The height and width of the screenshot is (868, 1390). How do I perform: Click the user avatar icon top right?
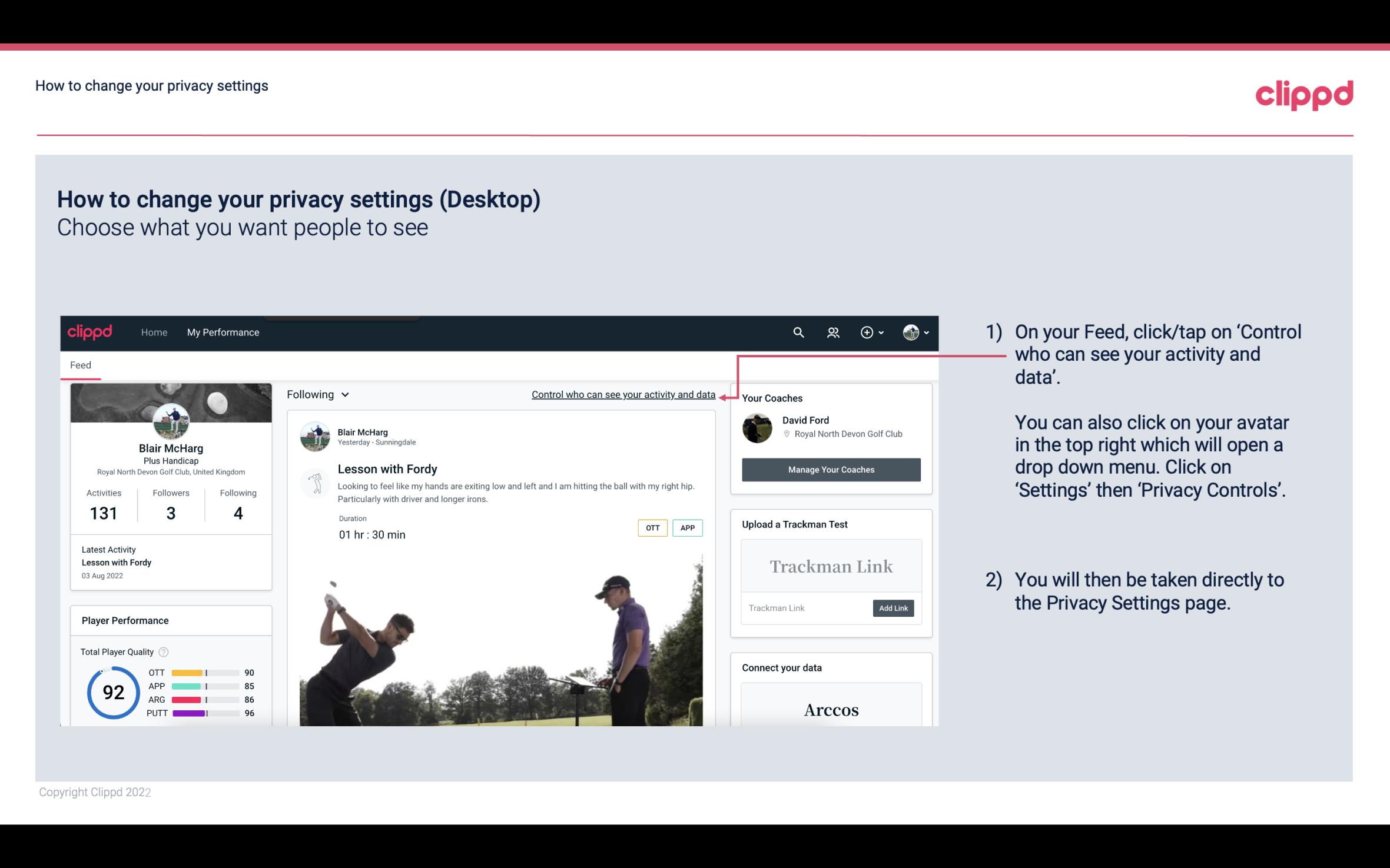click(910, 332)
